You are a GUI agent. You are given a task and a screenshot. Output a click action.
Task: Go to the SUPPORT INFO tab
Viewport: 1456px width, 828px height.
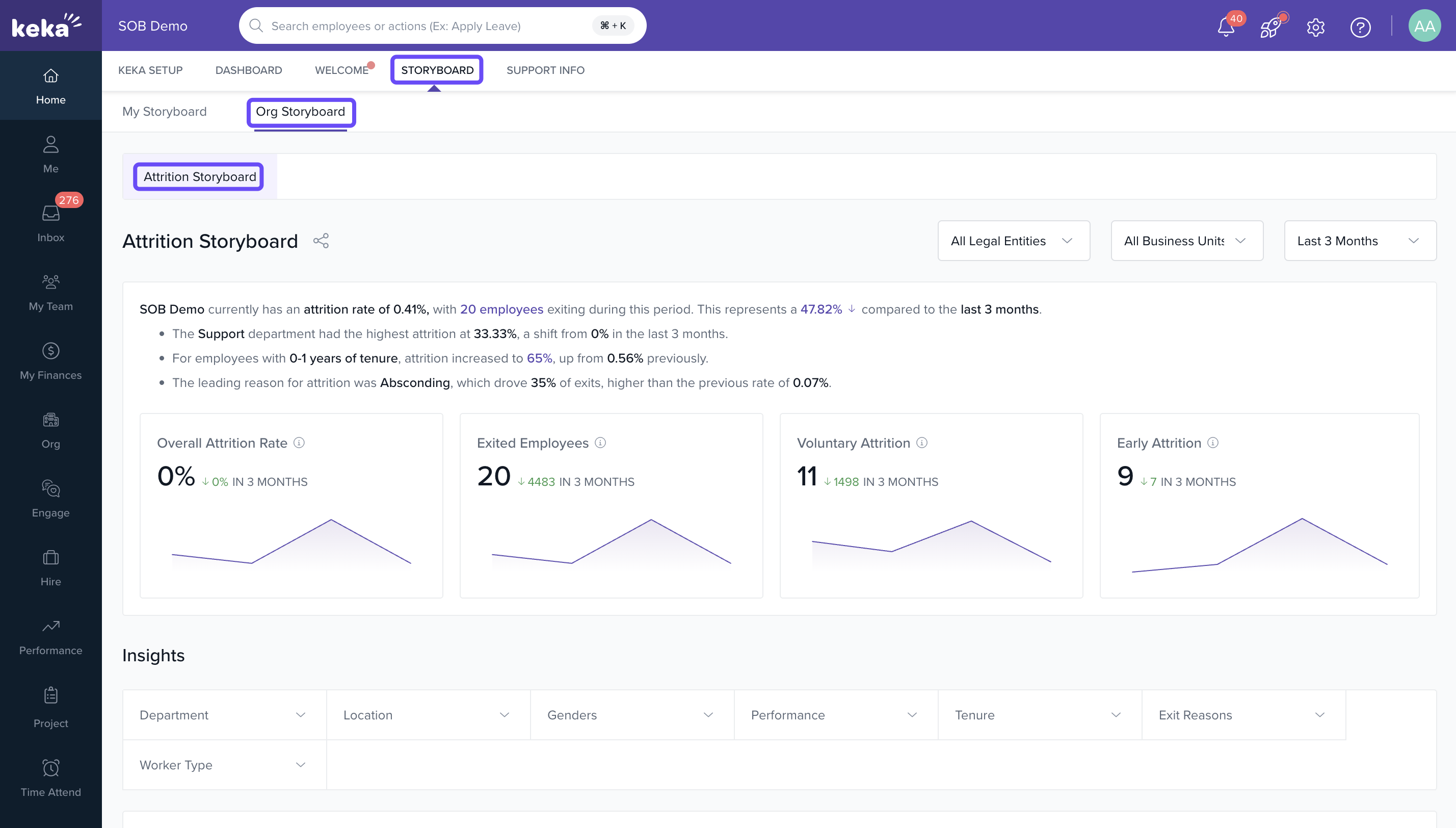click(x=545, y=70)
